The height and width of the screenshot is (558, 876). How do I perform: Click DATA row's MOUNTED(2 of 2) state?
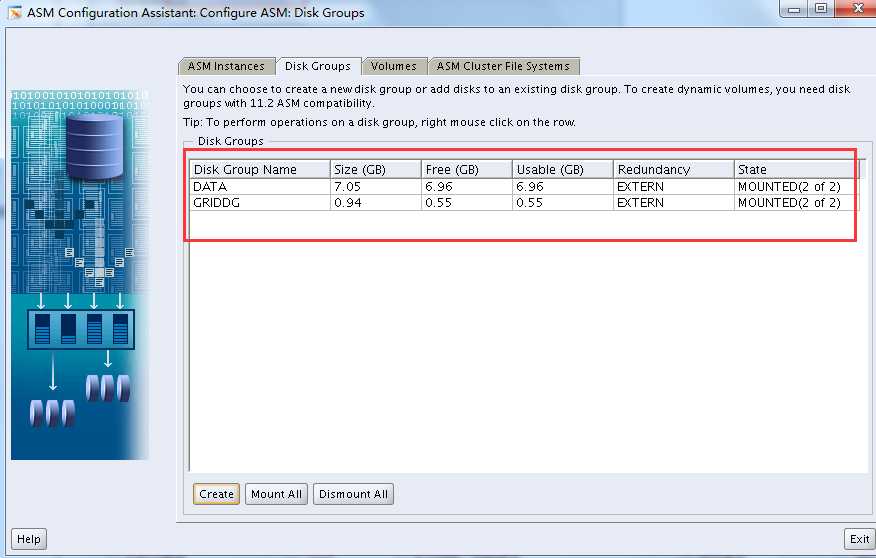pyautogui.click(x=796, y=187)
